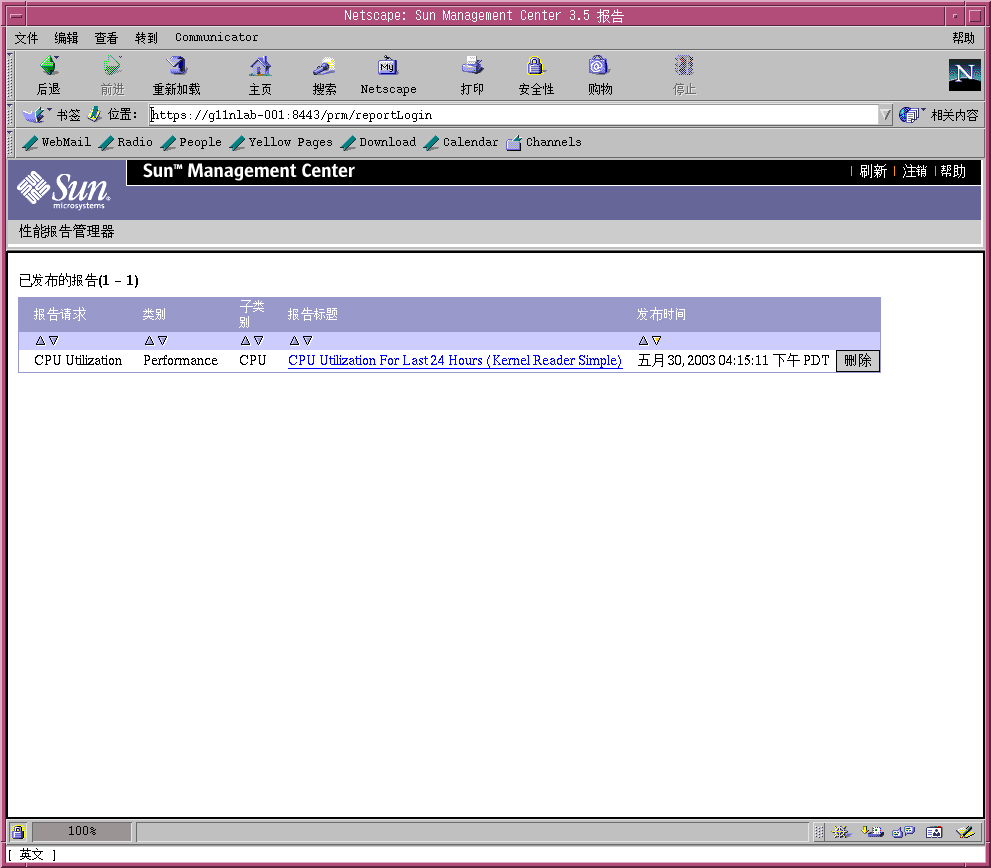Open the 转到 menu
The width and height of the screenshot is (991, 868).
coord(146,38)
